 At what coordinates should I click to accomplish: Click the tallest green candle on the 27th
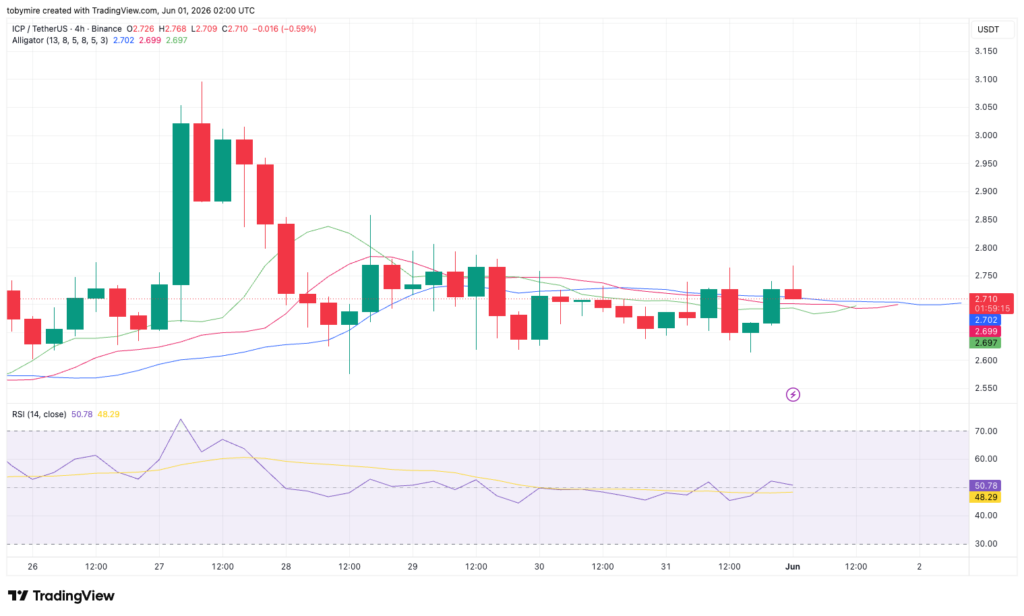tap(181, 204)
